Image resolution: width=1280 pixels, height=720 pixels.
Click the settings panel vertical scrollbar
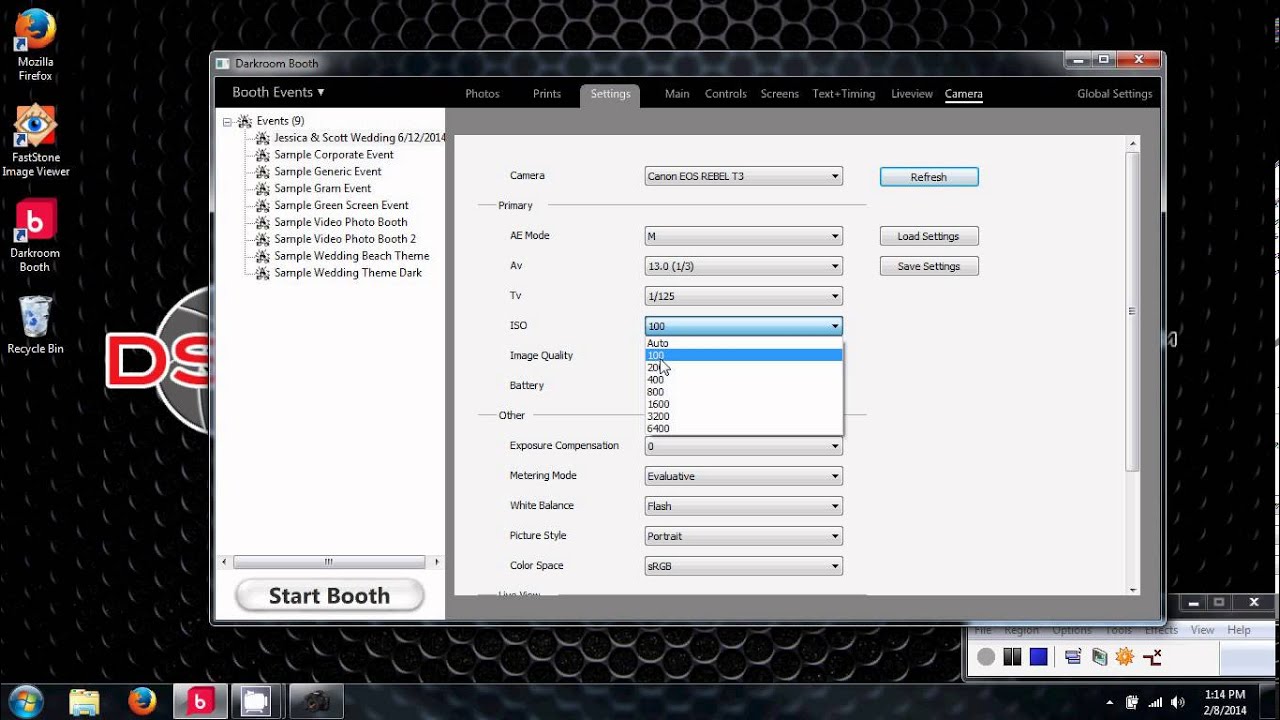pos(1132,312)
